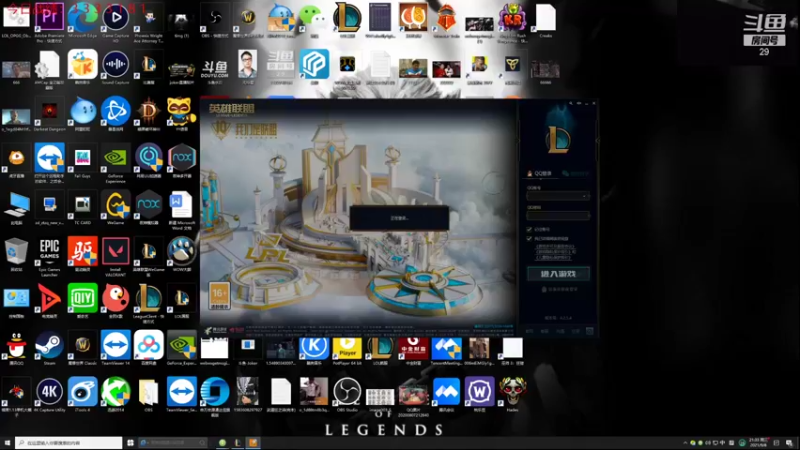This screenshot has height=450, width=800.
Task: Open PotPlayer 64 bit desktop icon
Action: [347, 348]
